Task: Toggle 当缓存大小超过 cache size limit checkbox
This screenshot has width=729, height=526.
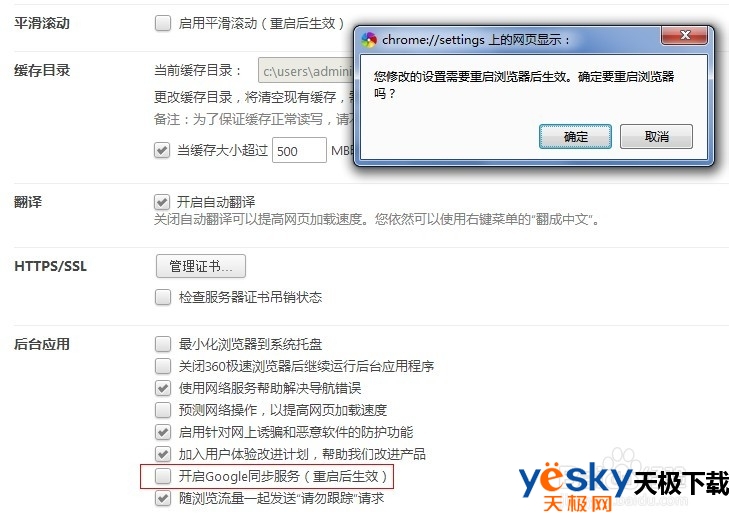Action: [162, 150]
